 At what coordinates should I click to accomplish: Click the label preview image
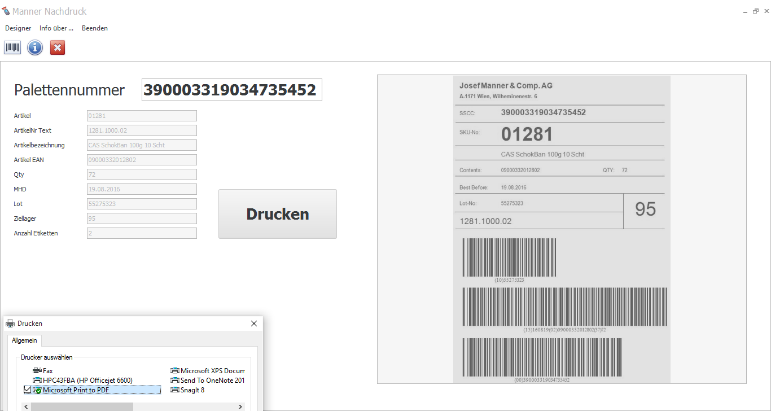coord(562,229)
